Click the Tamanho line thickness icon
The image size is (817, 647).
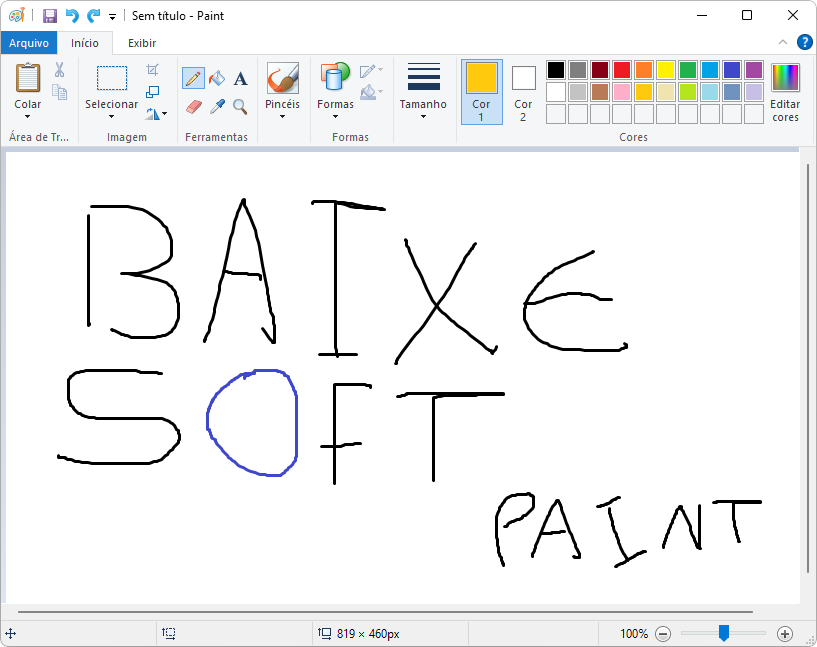[x=424, y=77]
